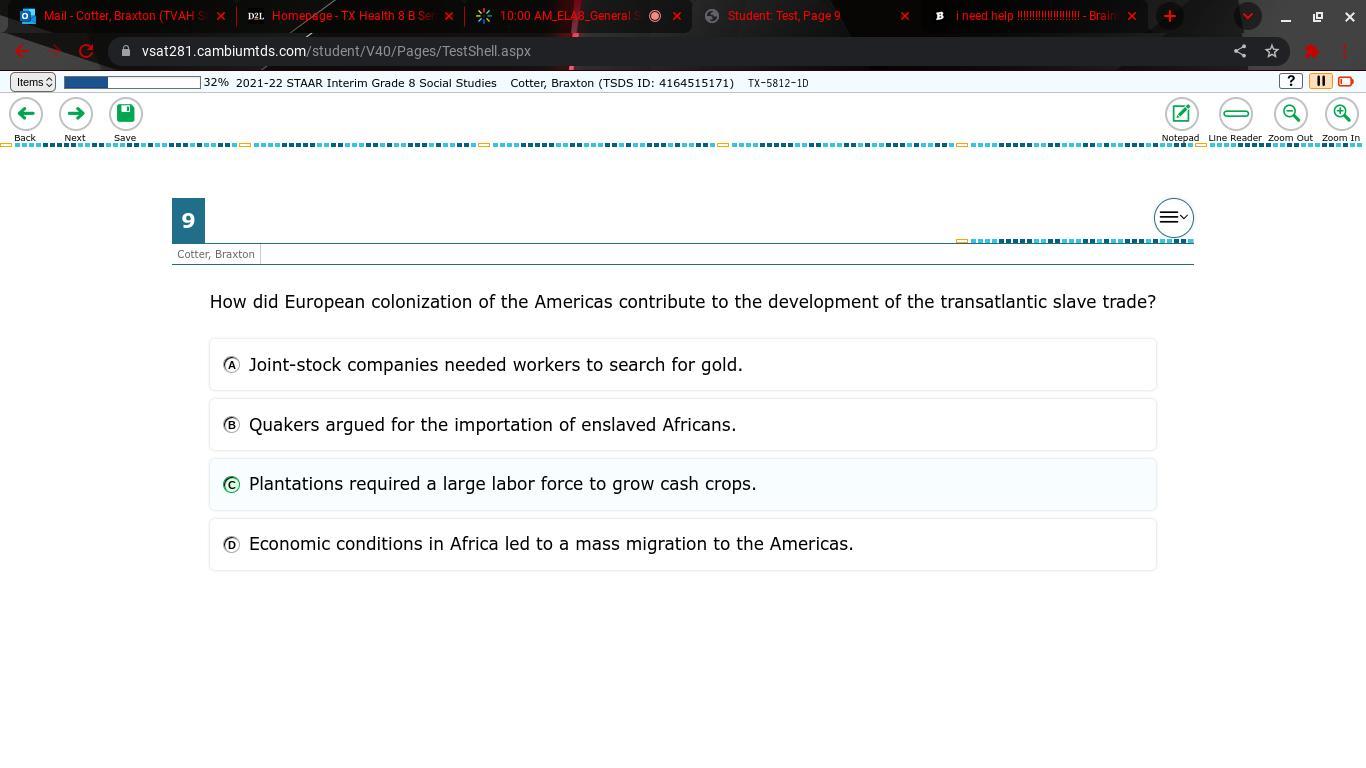Bookmark this page with the star
Image resolution: width=1366 pixels, height=768 pixels.
click(1272, 51)
